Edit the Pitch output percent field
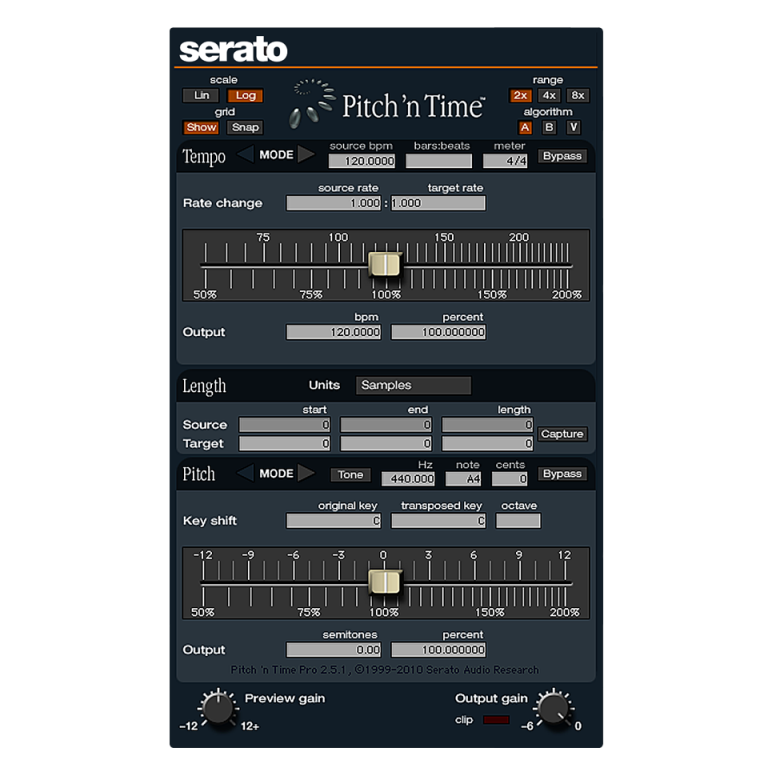 point(438,650)
